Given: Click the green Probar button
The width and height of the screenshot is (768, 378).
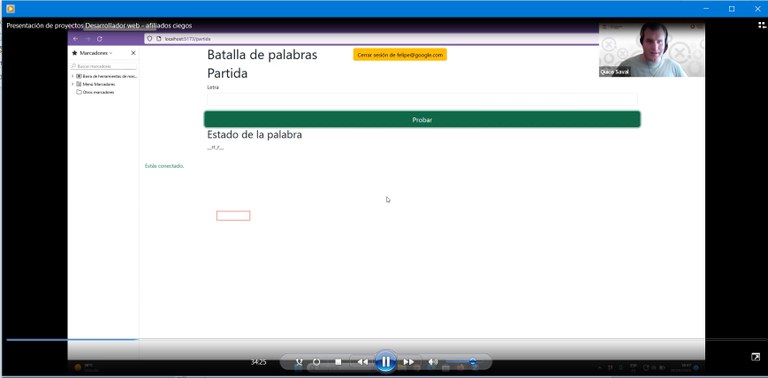Looking at the screenshot, I should [422, 119].
